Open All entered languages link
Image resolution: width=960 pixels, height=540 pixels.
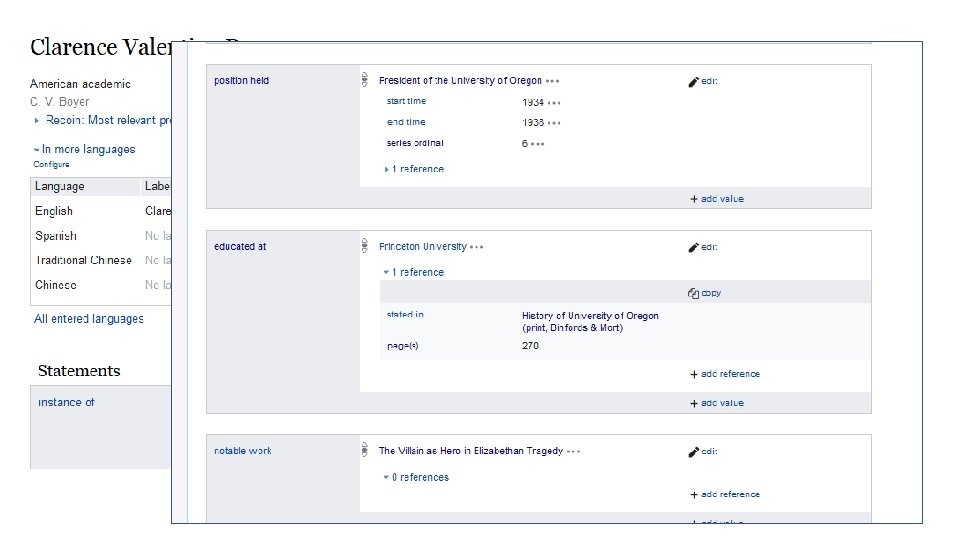[x=88, y=319]
